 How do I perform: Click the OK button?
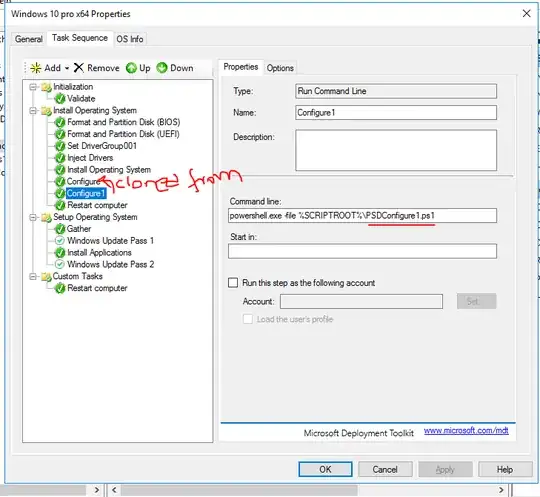(325, 469)
